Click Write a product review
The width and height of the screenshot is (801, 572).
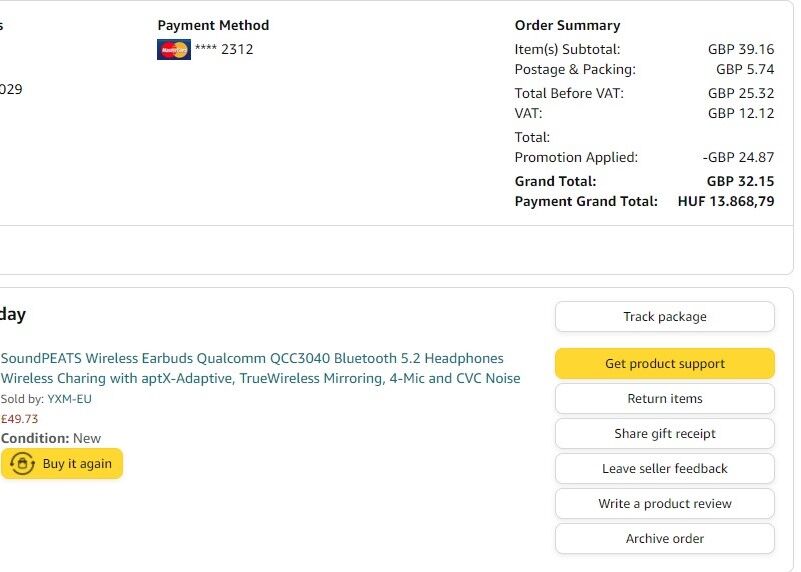point(664,504)
